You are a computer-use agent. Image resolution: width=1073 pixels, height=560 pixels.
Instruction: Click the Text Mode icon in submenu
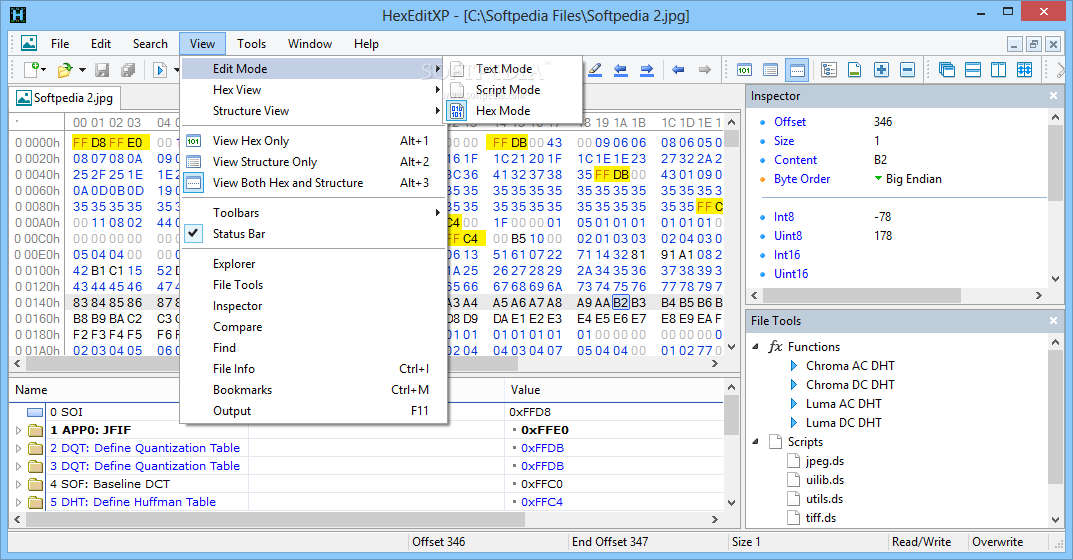[457, 68]
